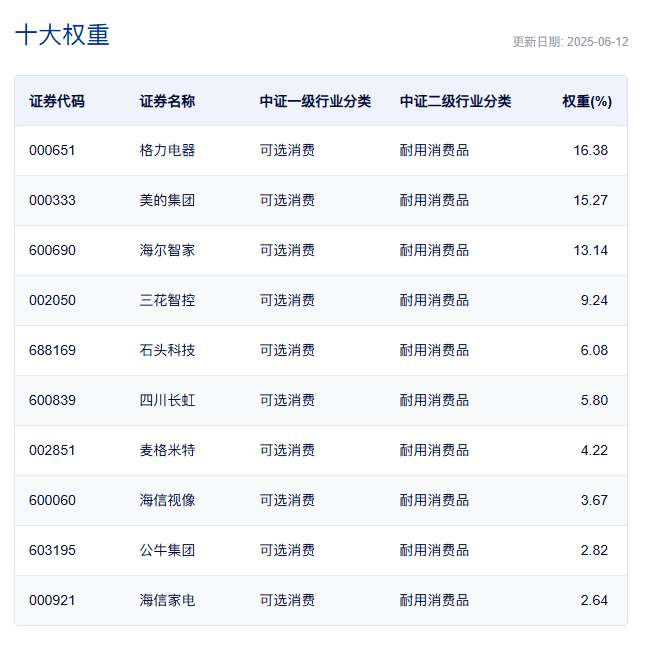Click weight value 2.82

point(594,550)
